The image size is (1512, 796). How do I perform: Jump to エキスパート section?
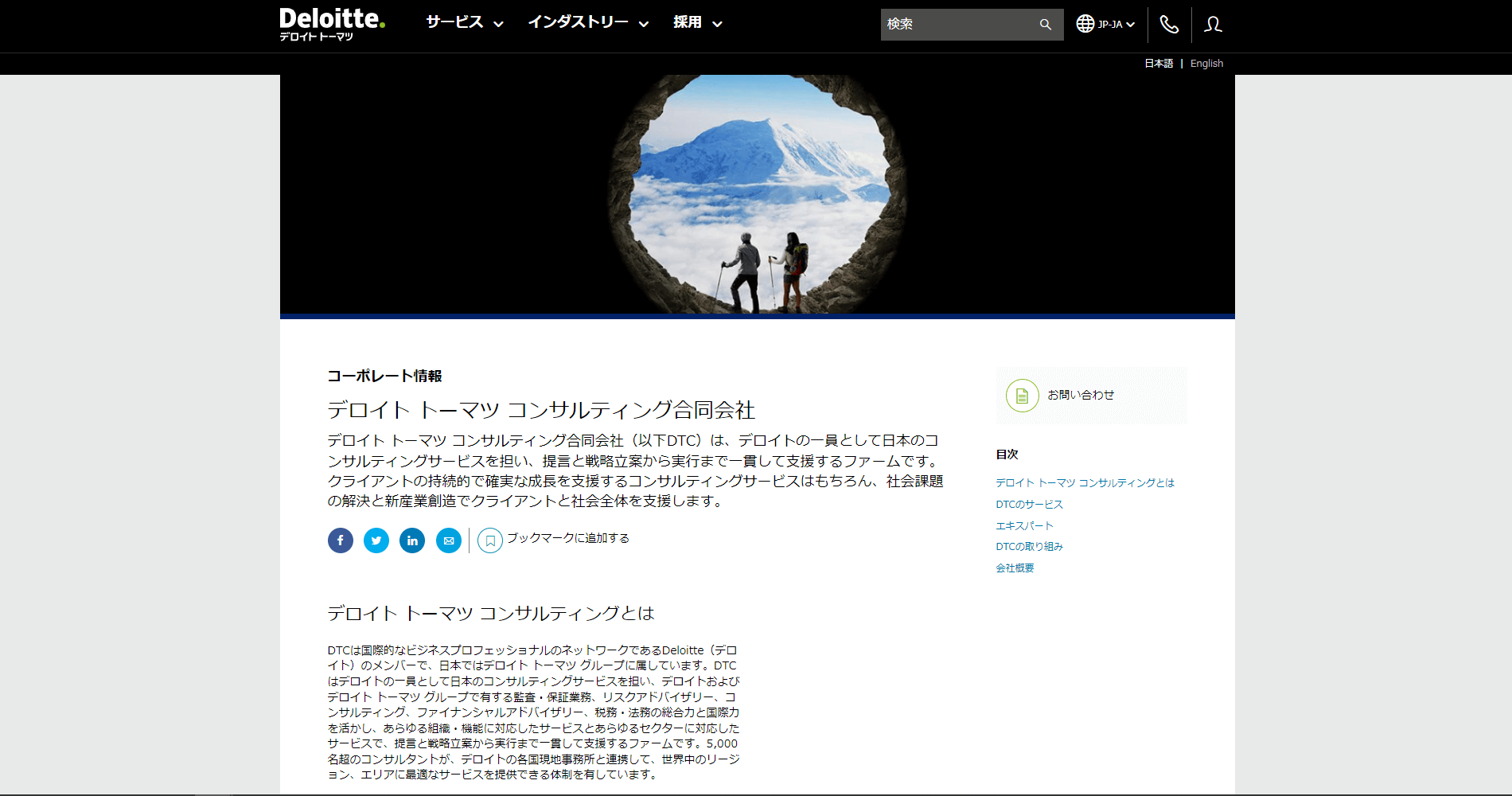(1024, 525)
